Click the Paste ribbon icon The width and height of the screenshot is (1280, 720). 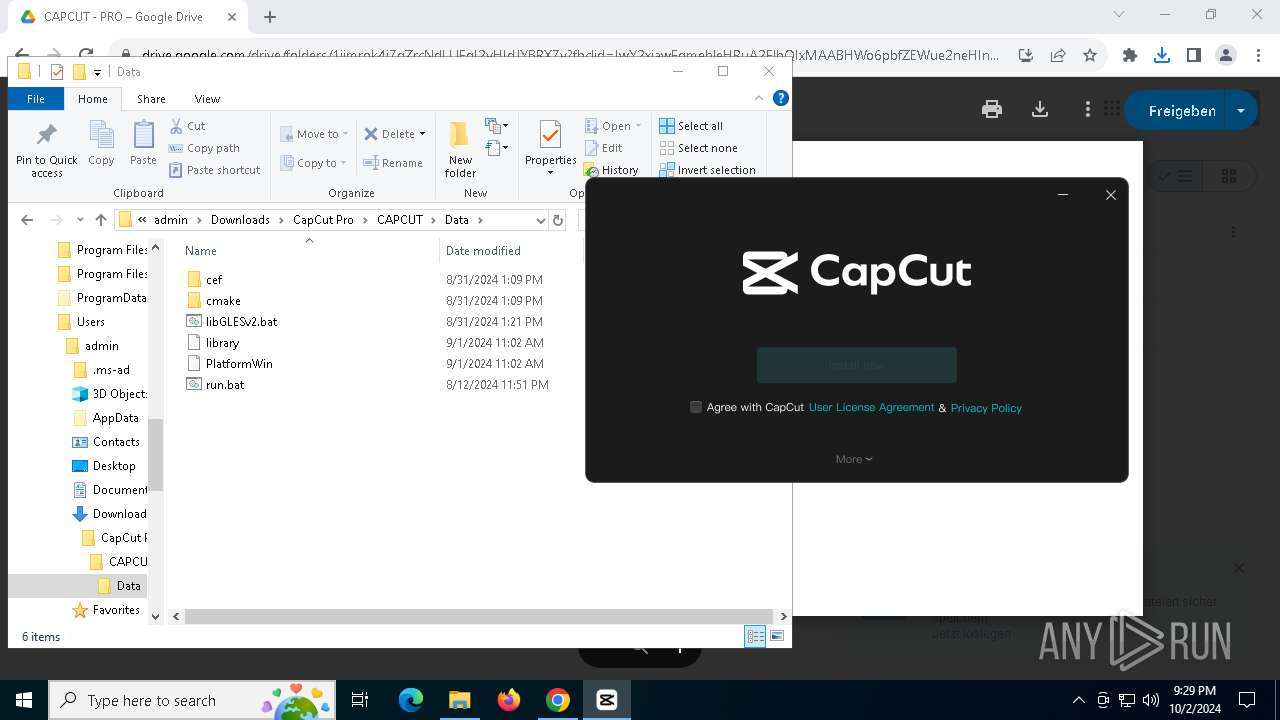click(143, 136)
